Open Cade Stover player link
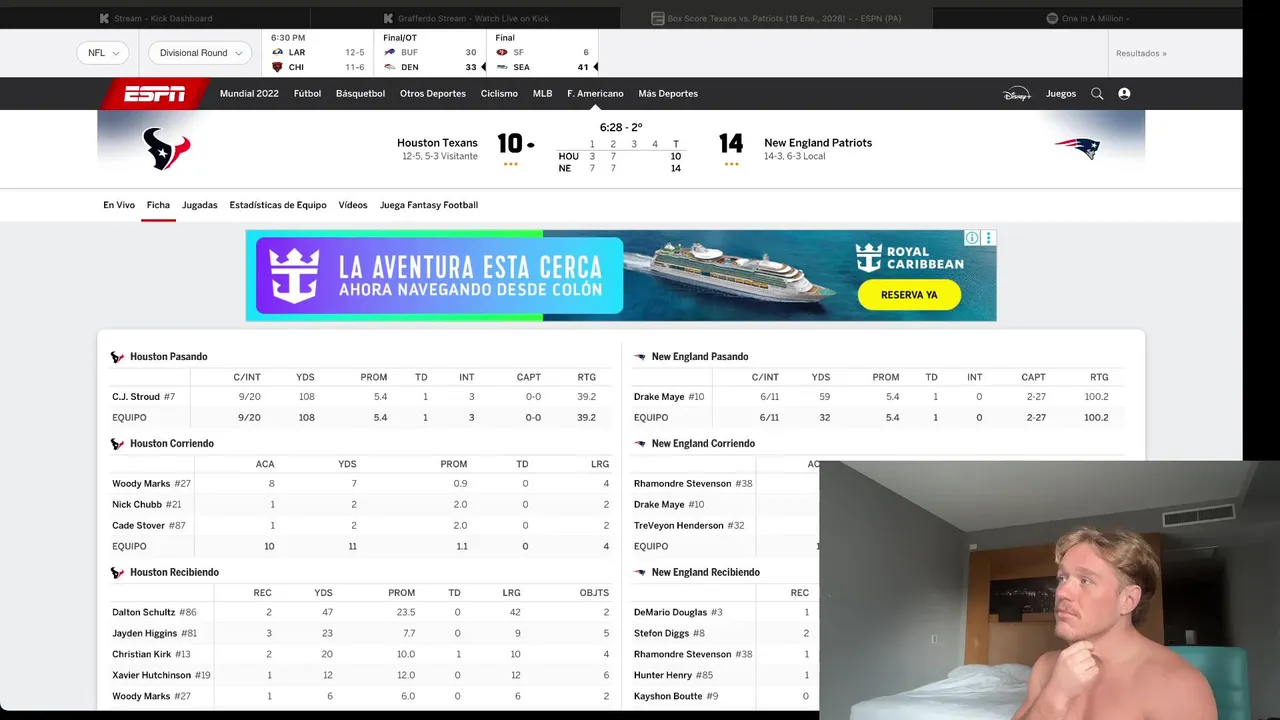 tap(137, 526)
